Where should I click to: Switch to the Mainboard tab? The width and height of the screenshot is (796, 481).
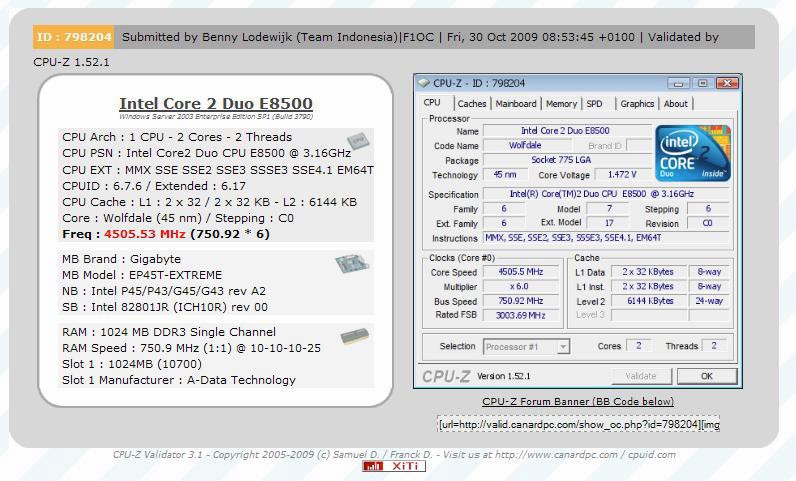click(x=516, y=104)
